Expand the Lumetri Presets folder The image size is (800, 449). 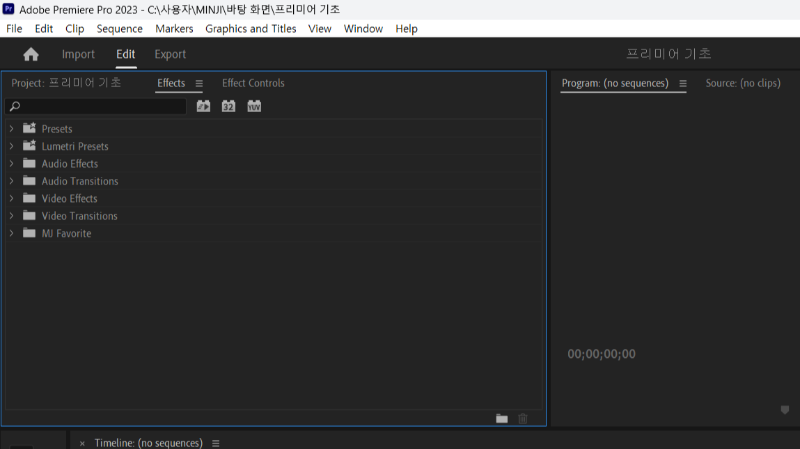pos(11,146)
